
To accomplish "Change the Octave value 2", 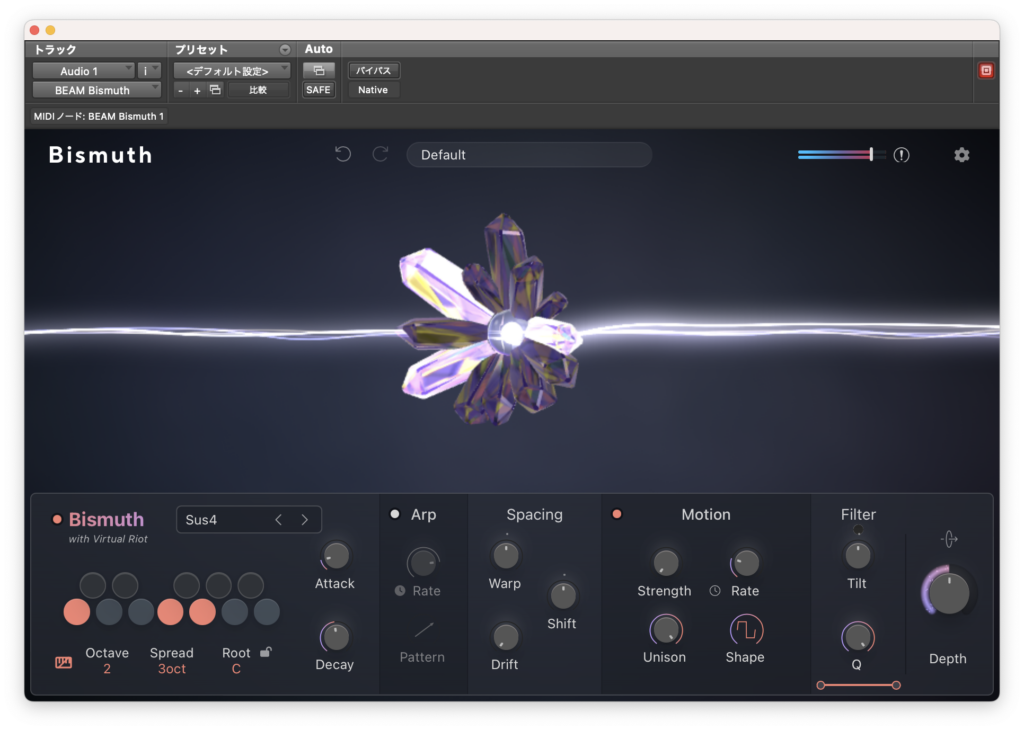I will click(106, 669).
